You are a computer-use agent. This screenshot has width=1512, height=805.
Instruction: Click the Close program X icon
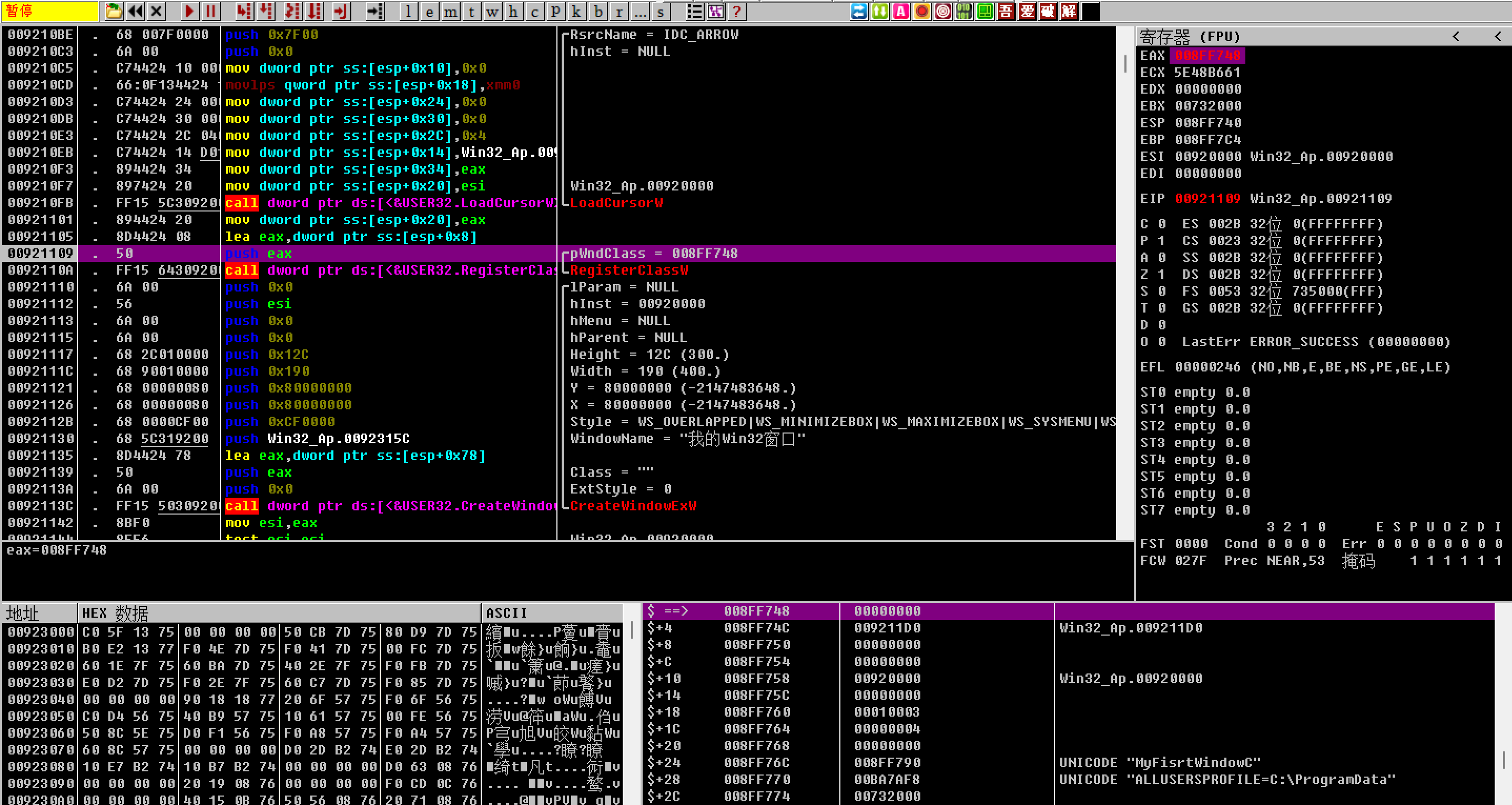coord(156,11)
